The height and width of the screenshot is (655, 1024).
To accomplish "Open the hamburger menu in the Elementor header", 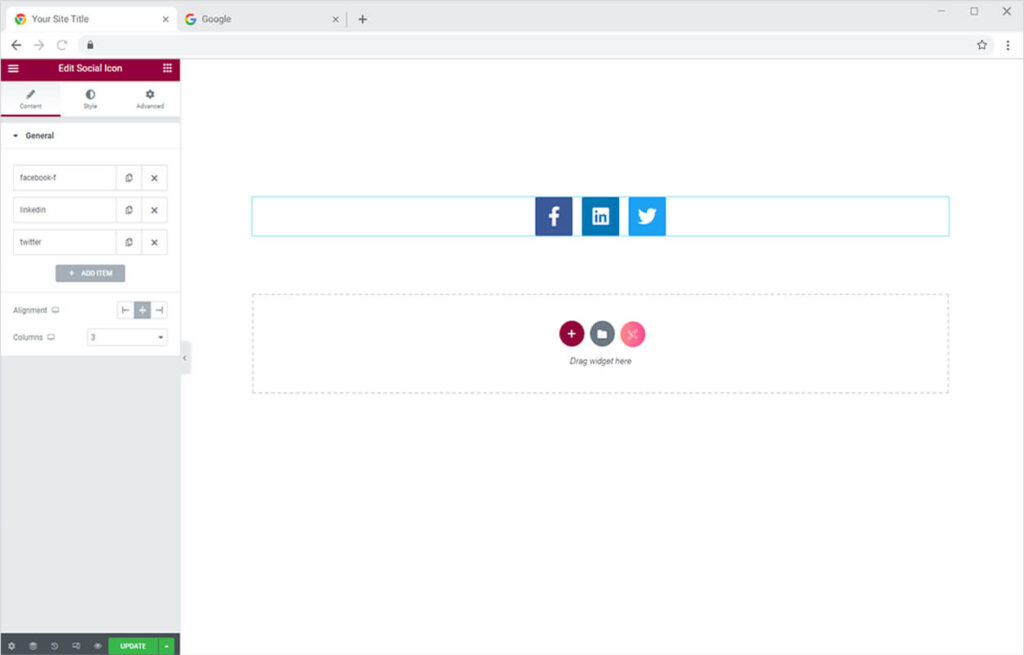I will click(13, 68).
